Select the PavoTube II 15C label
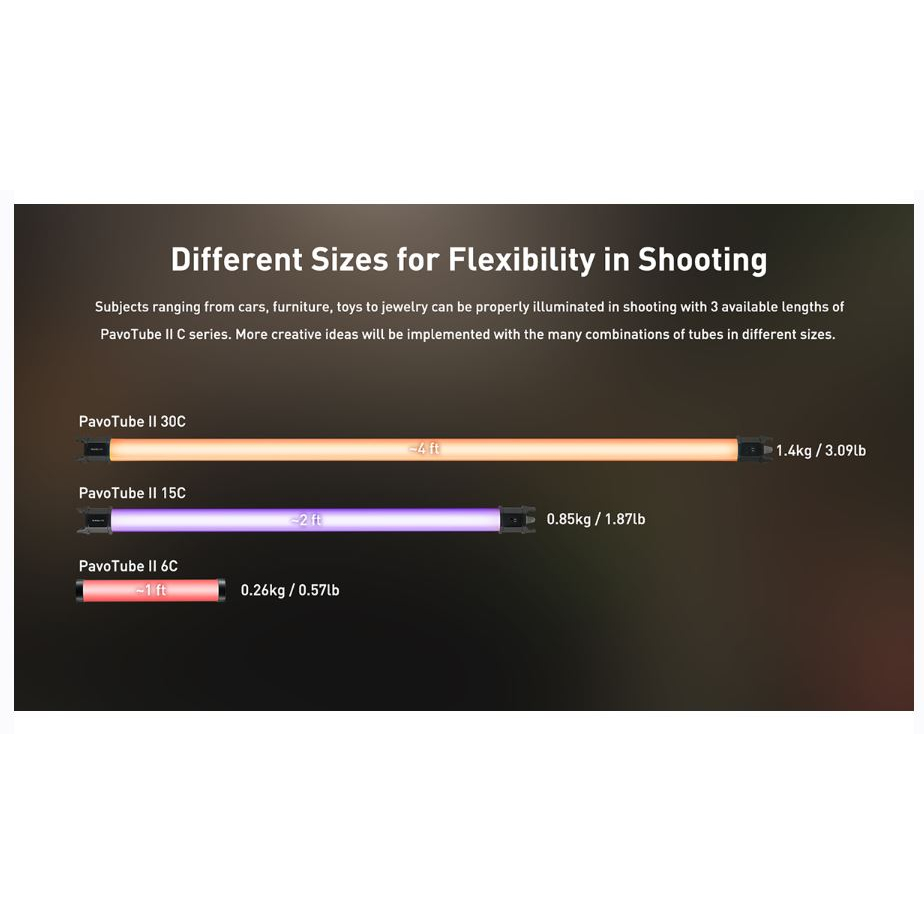This screenshot has width=924, height=924. pyautogui.click(x=132, y=493)
